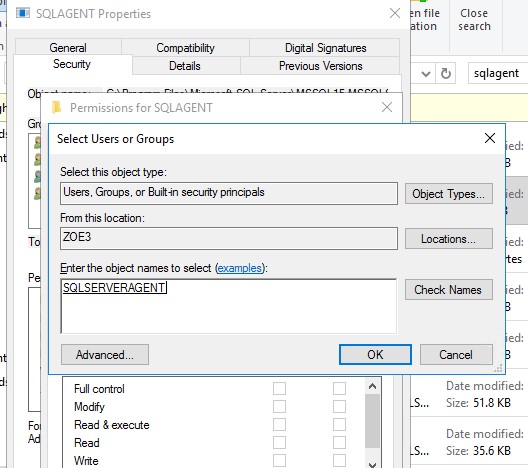Viewport: 528px width, 468px height.
Task: Close the Select Users or Groups dialog
Action: [490, 138]
